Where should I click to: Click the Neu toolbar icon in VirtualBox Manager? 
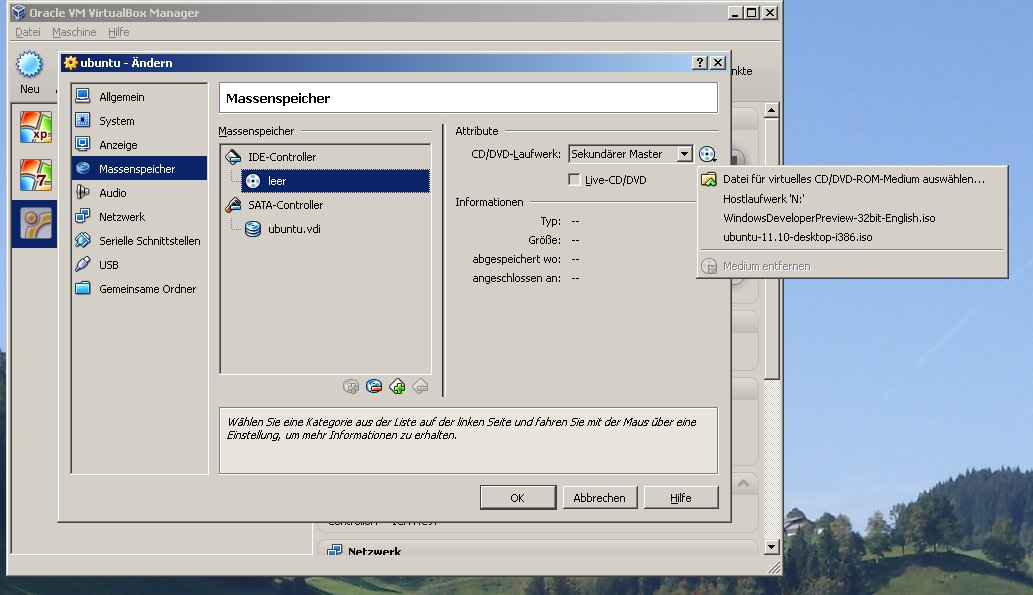[x=30, y=72]
